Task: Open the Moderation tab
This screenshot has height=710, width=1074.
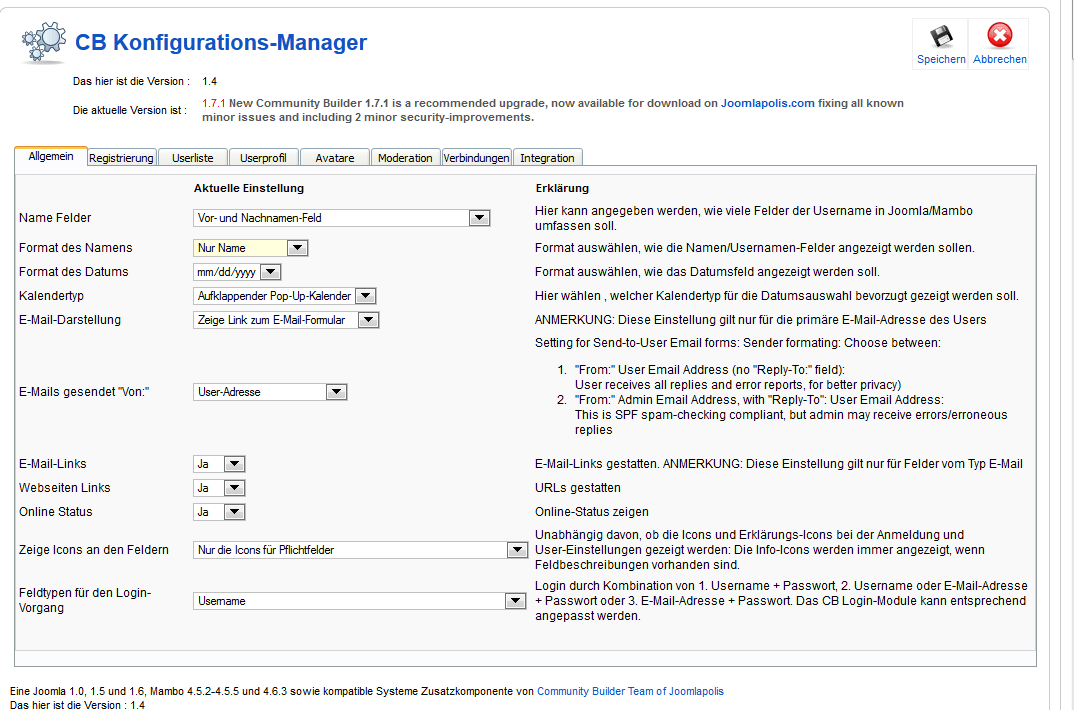Action: click(405, 158)
